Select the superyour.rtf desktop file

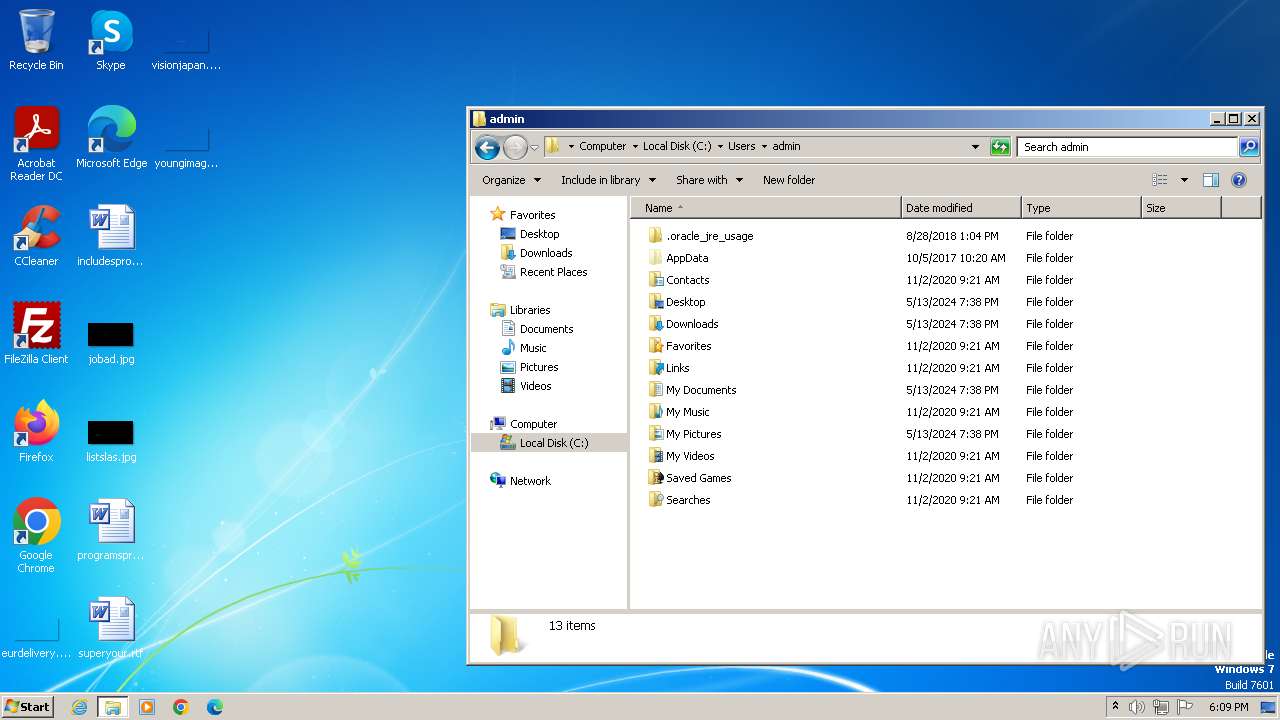tap(111, 627)
